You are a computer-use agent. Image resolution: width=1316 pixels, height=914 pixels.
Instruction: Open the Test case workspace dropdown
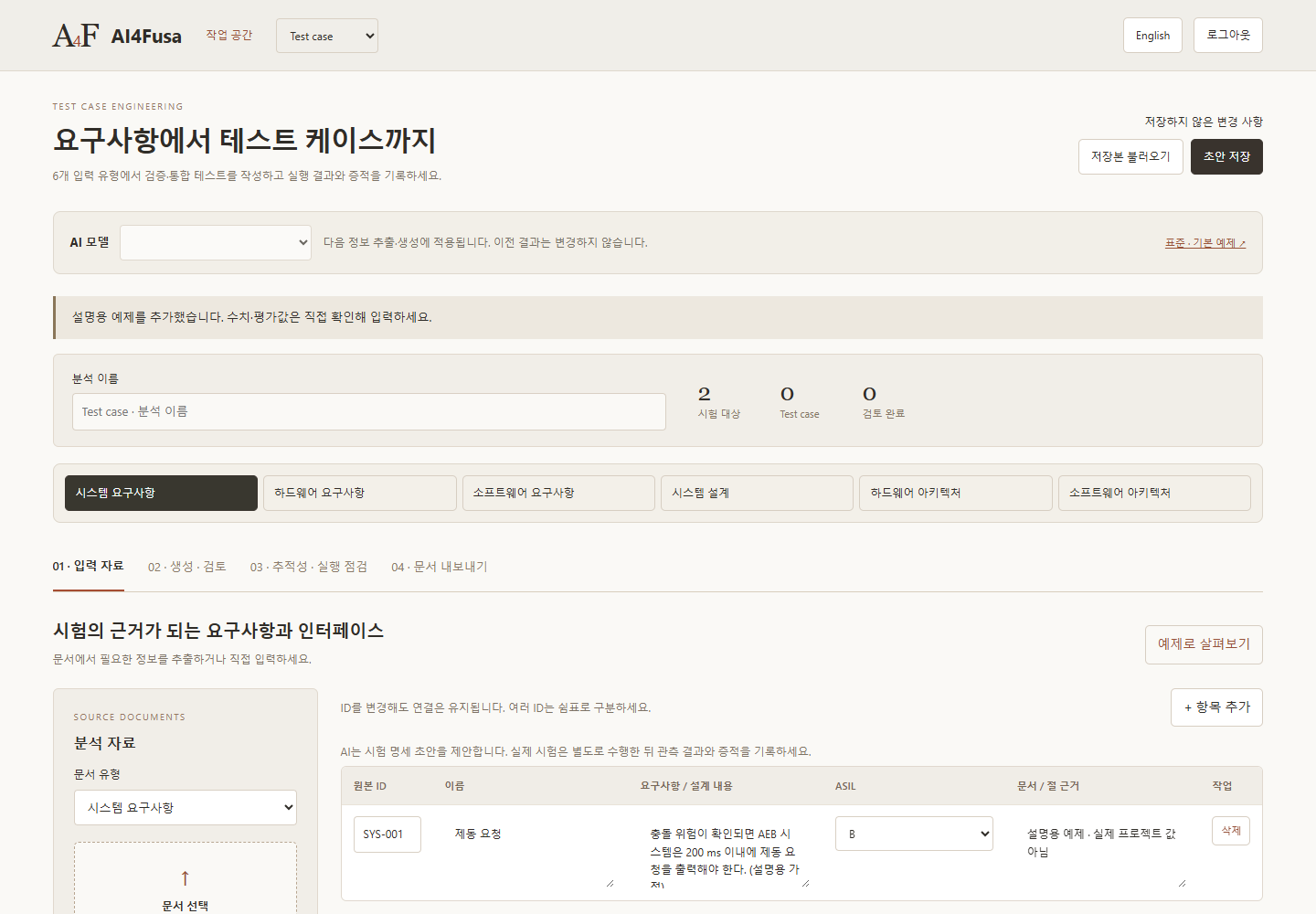327,36
